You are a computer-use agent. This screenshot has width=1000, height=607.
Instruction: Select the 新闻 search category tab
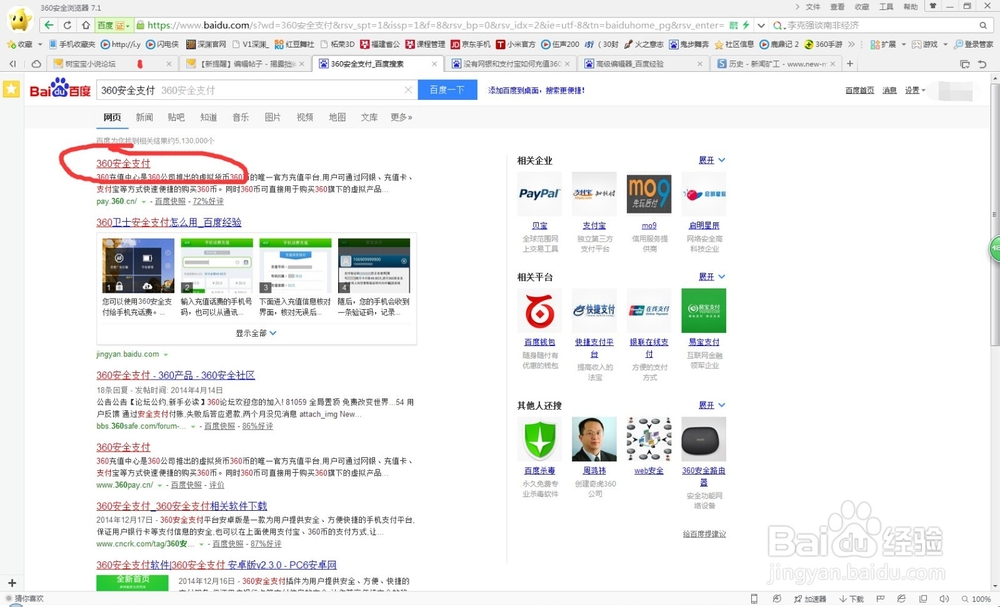(144, 117)
